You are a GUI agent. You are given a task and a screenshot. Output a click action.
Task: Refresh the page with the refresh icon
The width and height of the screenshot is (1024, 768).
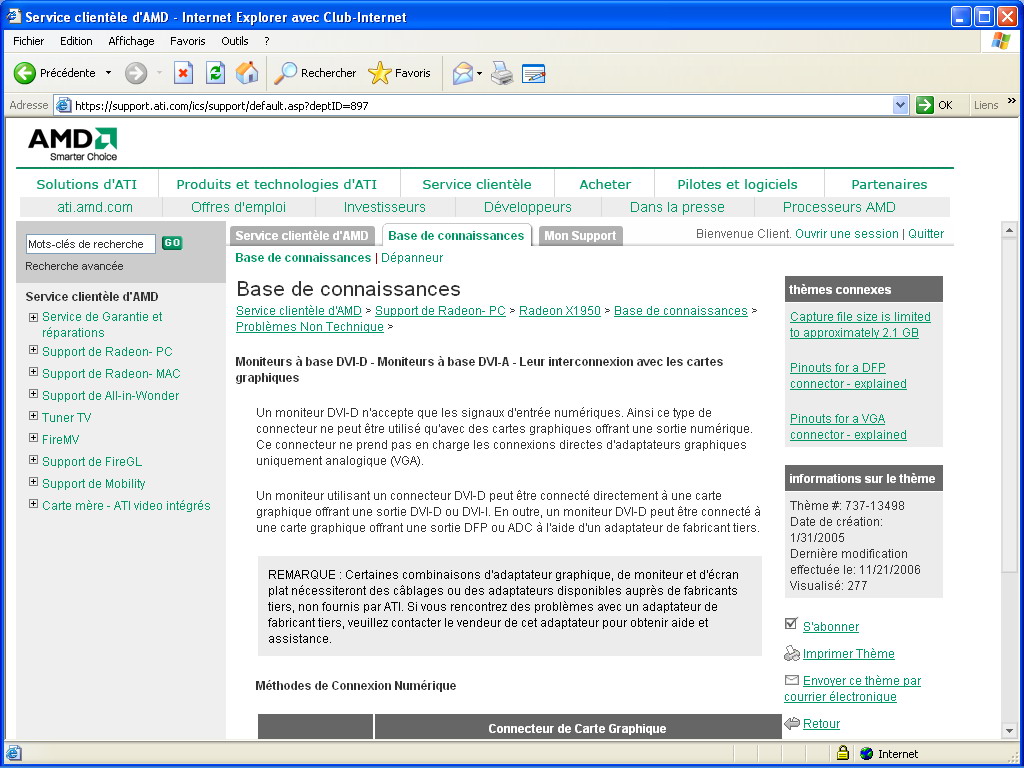215,72
